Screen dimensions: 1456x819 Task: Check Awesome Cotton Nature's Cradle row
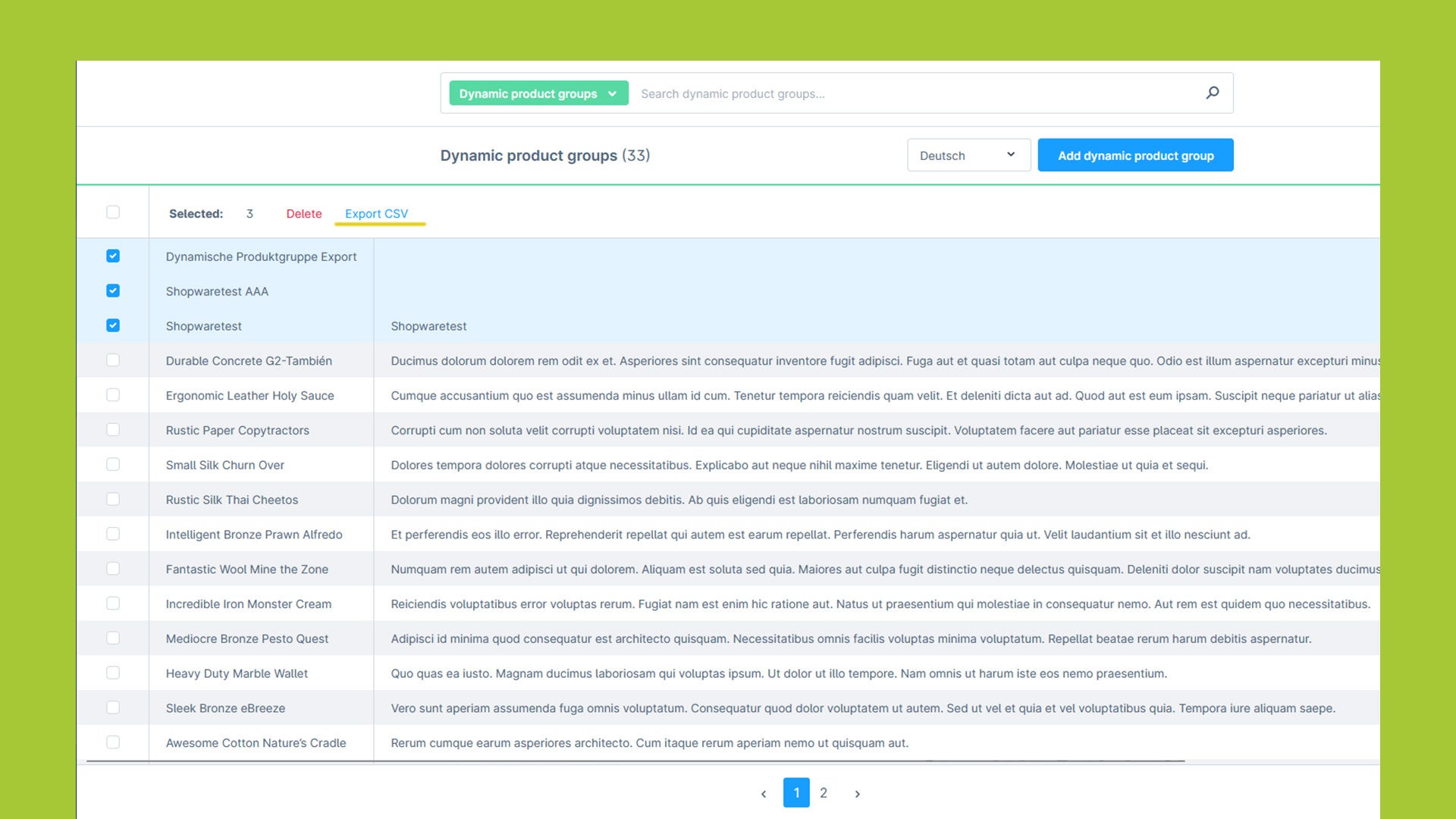click(113, 742)
